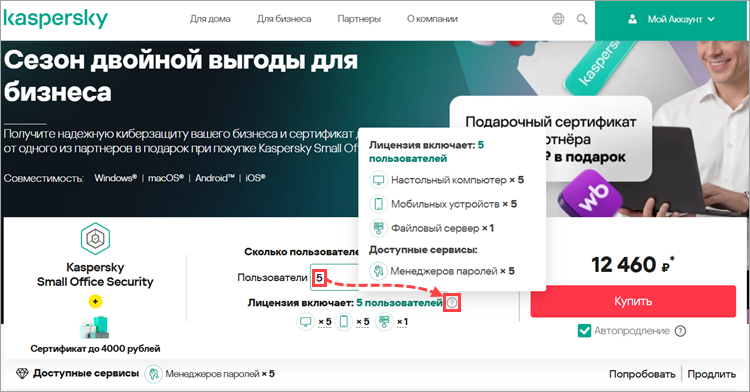The height and width of the screenshot is (392, 750).
Task: Click help icon next to 5 пользователей
Action: [452, 303]
